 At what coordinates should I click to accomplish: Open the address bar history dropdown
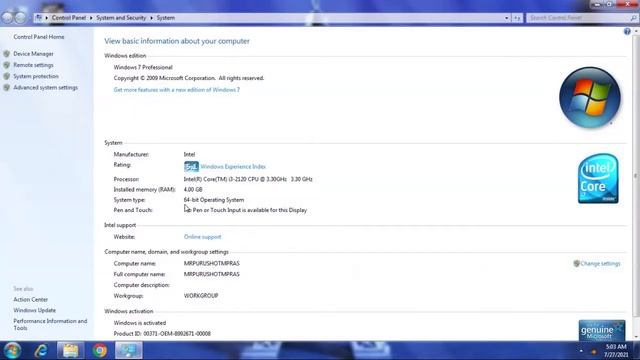(x=507, y=18)
